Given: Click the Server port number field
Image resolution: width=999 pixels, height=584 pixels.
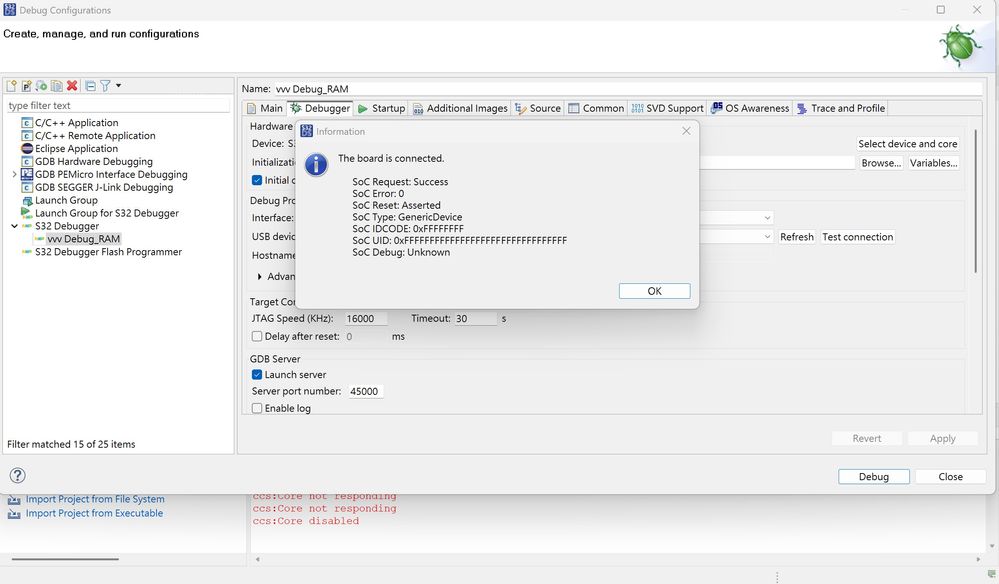Looking at the screenshot, I should click(365, 392).
